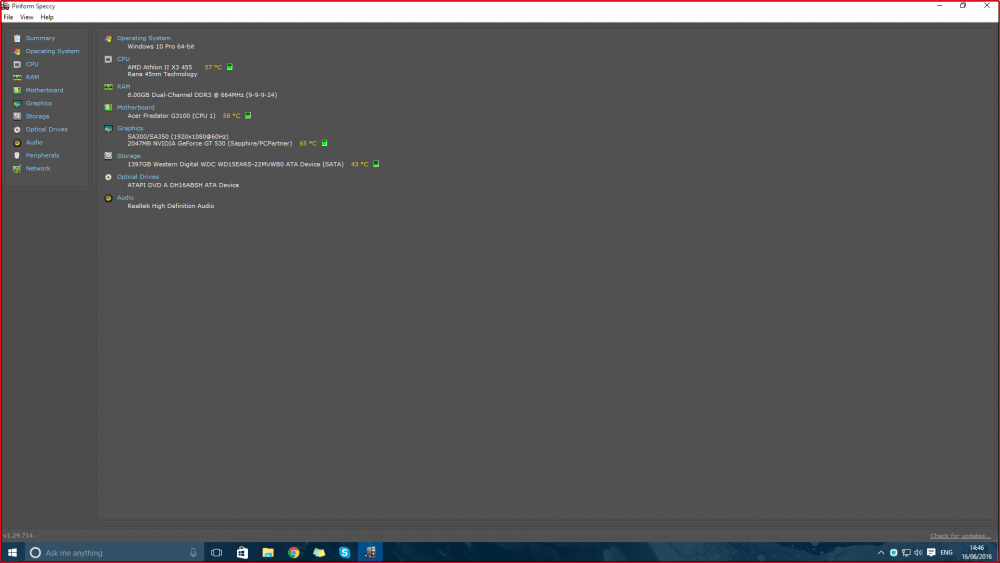Screen dimensions: 1000x563
Task: Click the GPU temperature green indicator
Action: click(x=325, y=143)
